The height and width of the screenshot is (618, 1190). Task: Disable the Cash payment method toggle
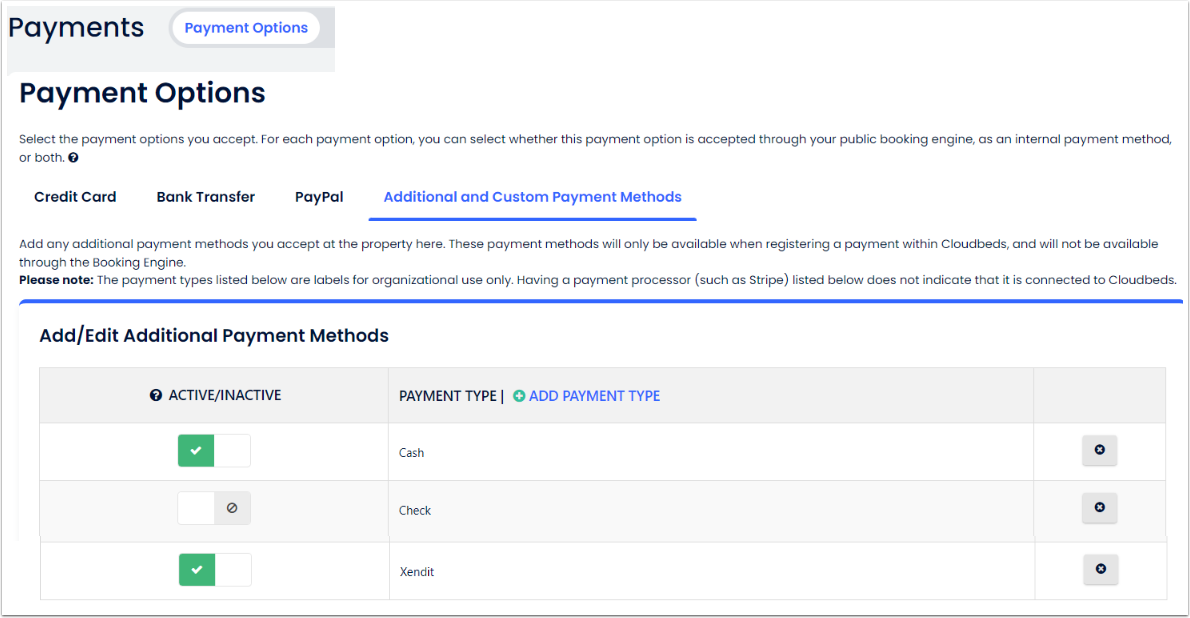tap(214, 451)
